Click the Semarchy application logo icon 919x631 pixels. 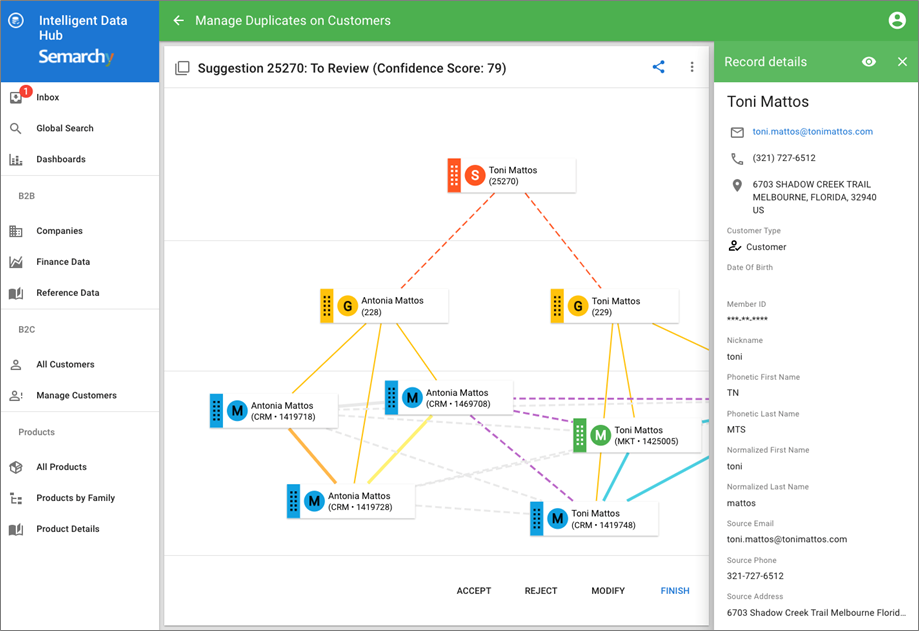[x=16, y=21]
